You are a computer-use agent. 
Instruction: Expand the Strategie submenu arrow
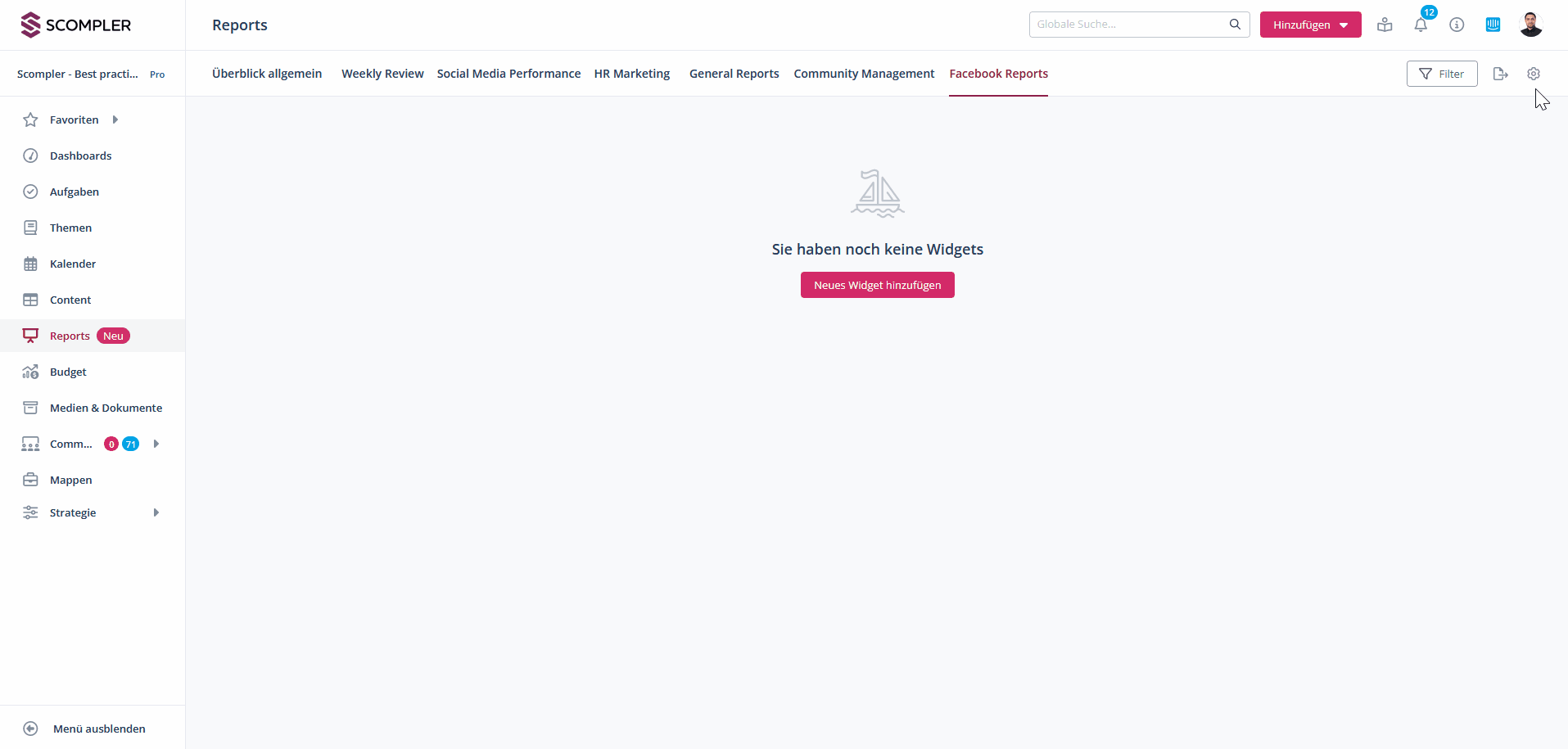[x=156, y=512]
